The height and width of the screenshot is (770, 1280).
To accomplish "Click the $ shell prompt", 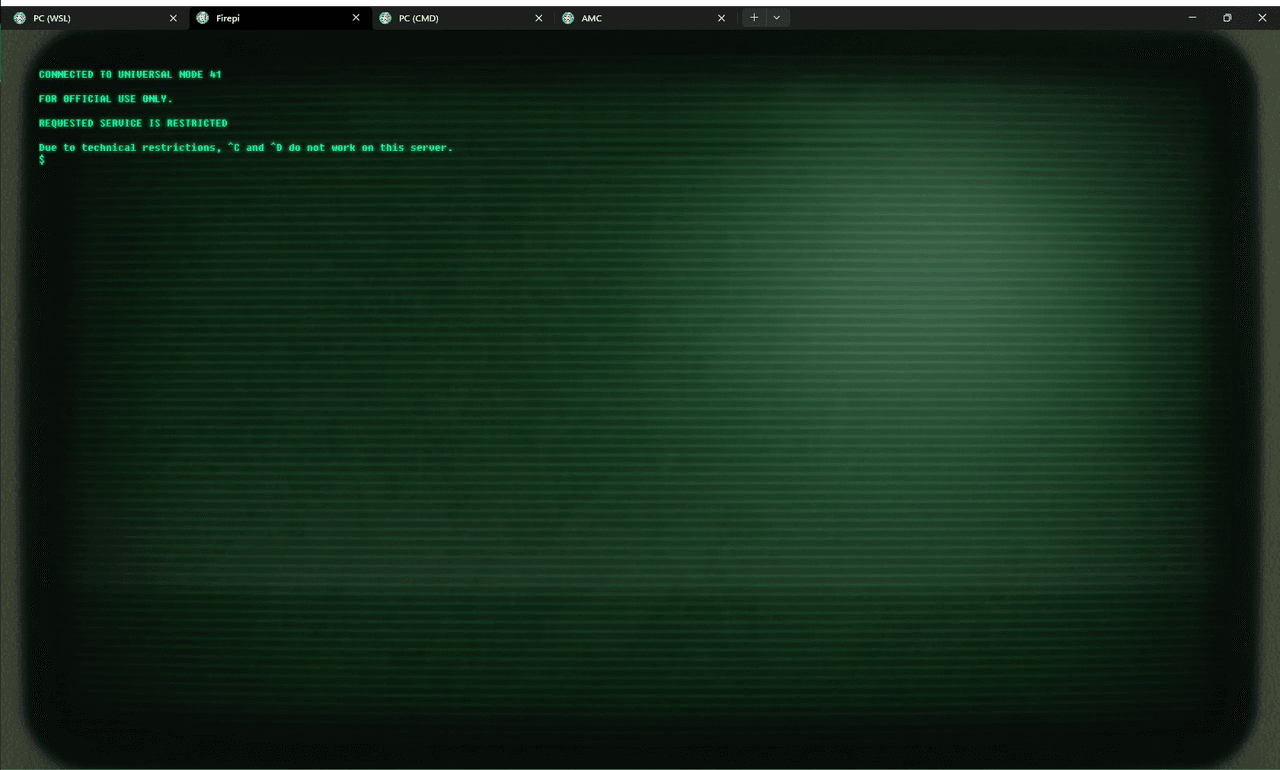I will pos(42,160).
